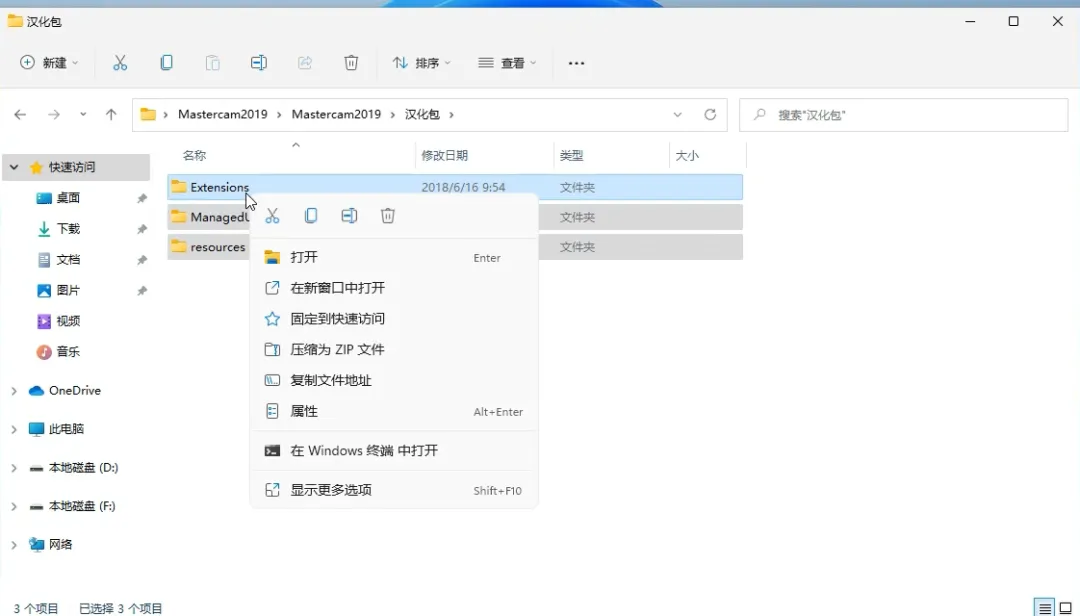Select Downloads (下载) in sidebar
The height and width of the screenshot is (616, 1080).
[x=68, y=229]
